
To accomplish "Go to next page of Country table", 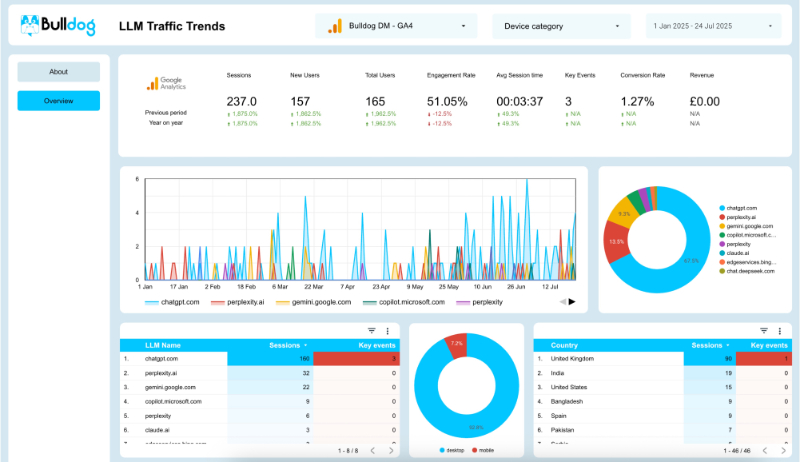I will coord(783,451).
